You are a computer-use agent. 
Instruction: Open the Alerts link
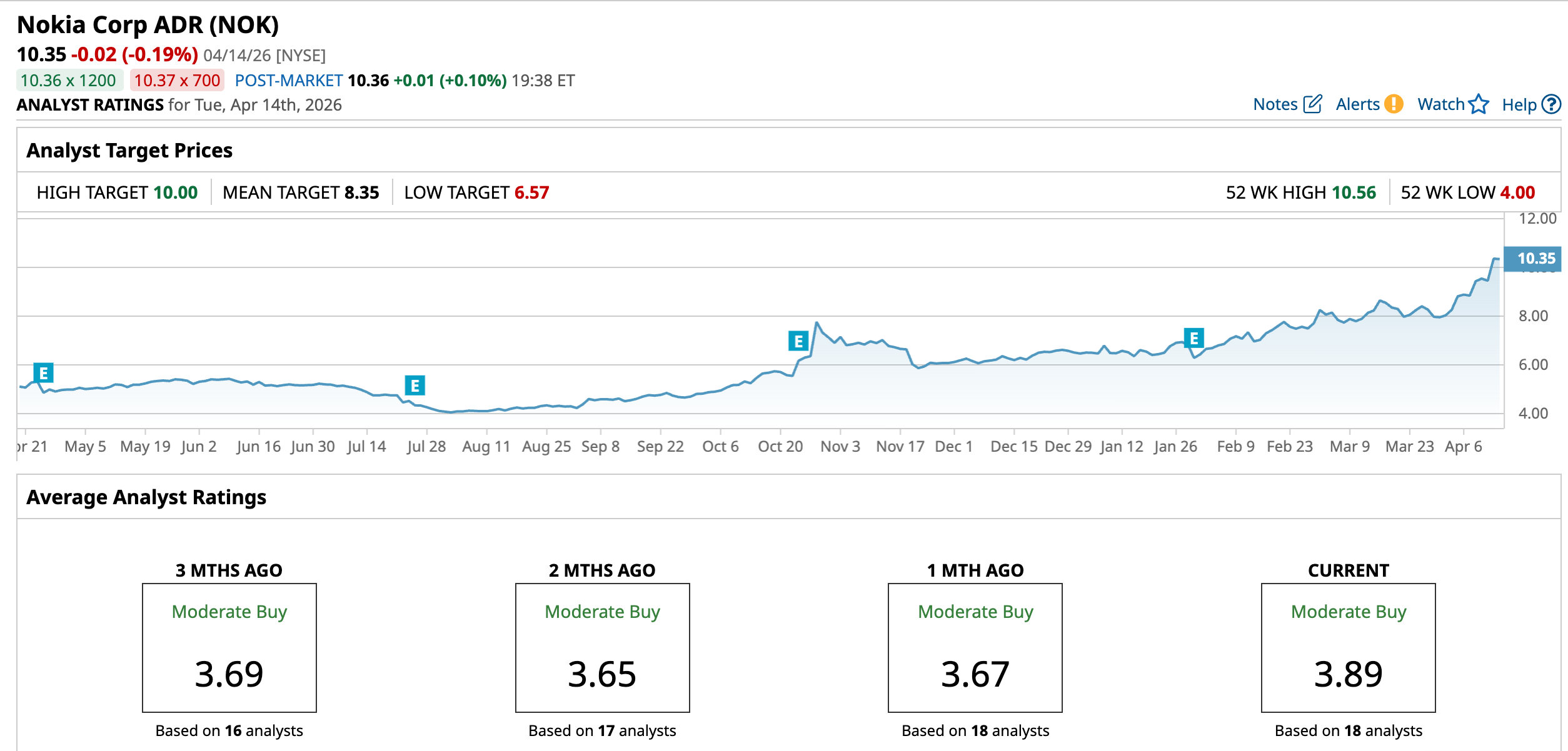pos(1357,104)
